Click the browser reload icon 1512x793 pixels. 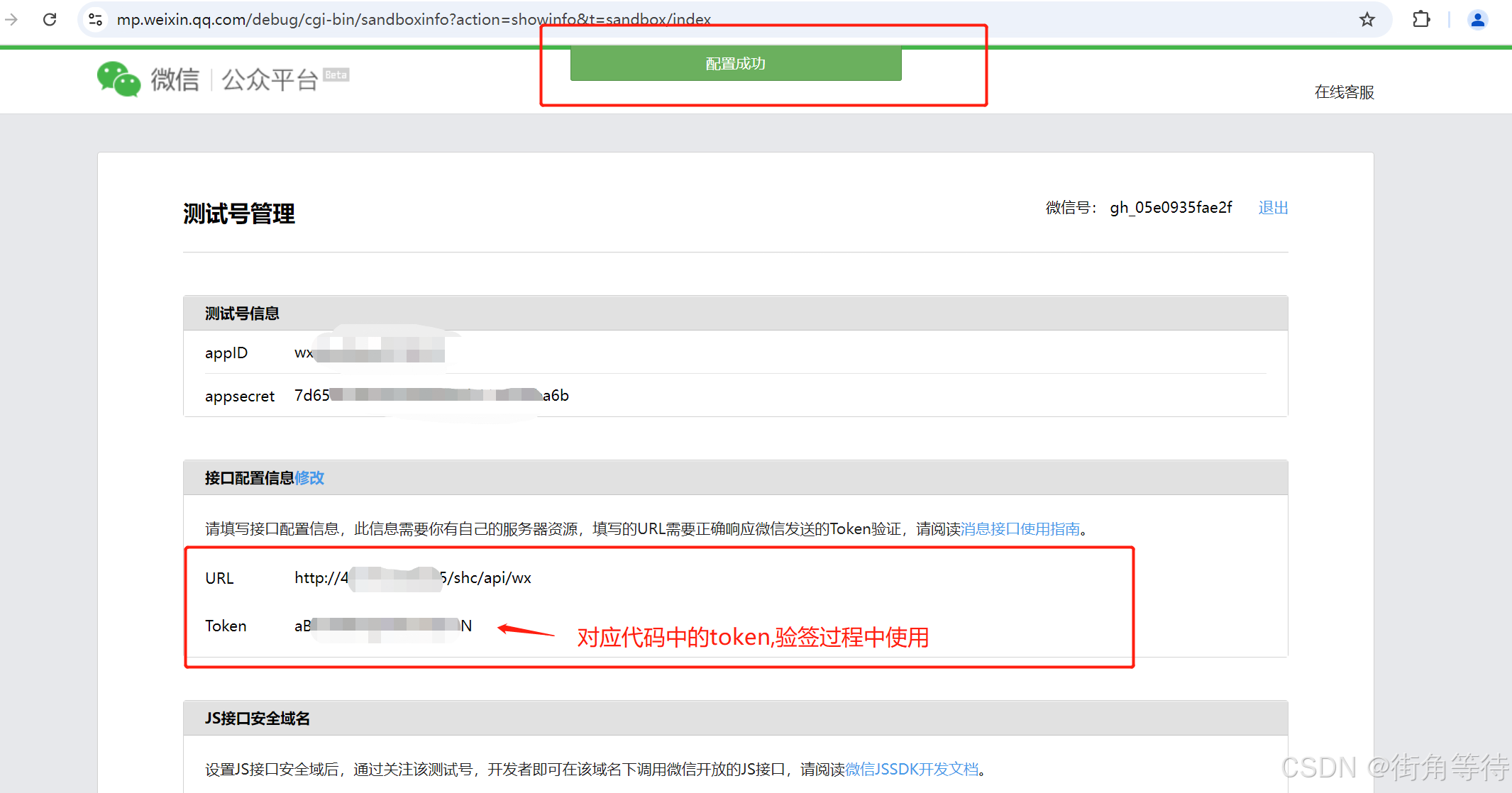(50, 19)
